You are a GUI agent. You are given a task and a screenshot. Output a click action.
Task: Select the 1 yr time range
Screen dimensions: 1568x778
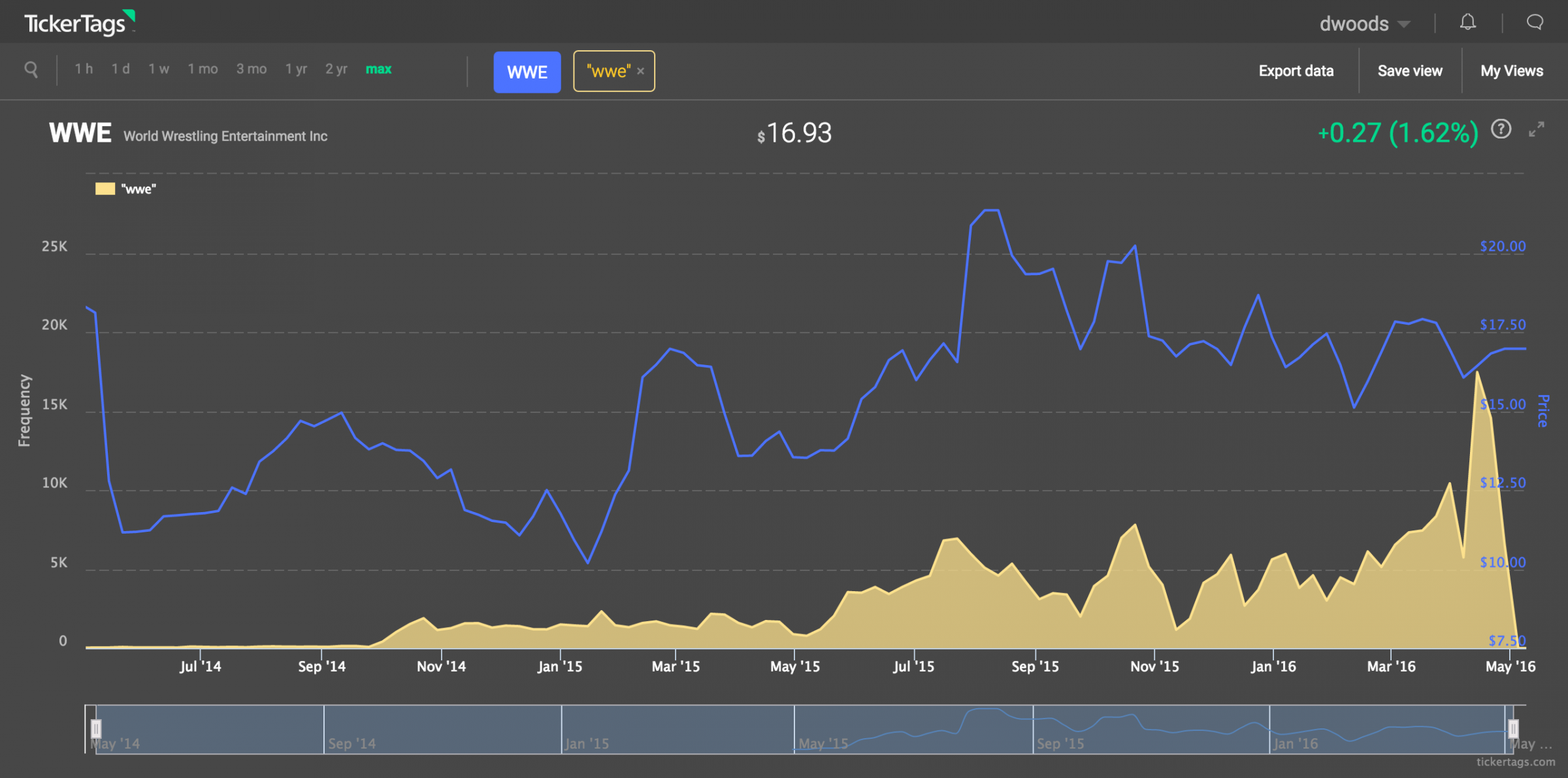click(296, 69)
